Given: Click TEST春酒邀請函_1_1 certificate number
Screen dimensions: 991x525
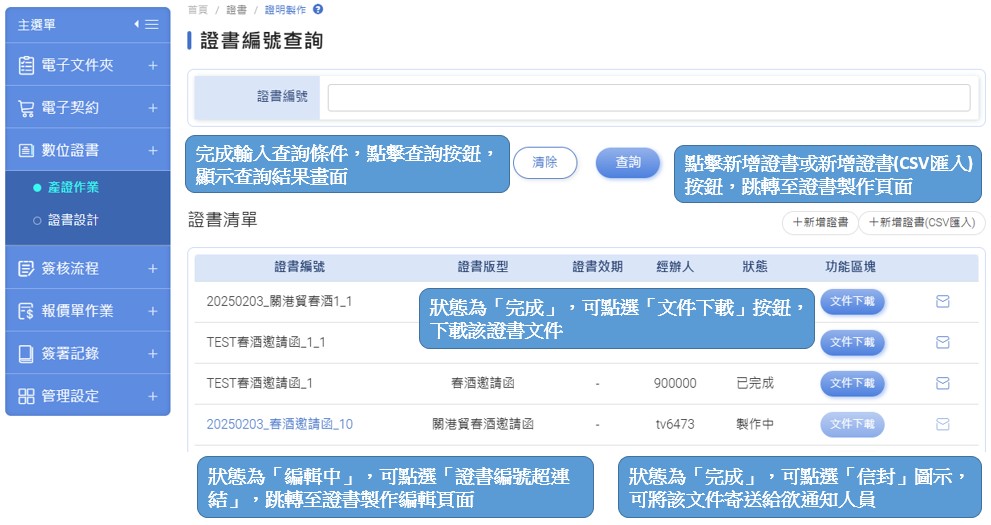Looking at the screenshot, I should pyautogui.click(x=265, y=342).
